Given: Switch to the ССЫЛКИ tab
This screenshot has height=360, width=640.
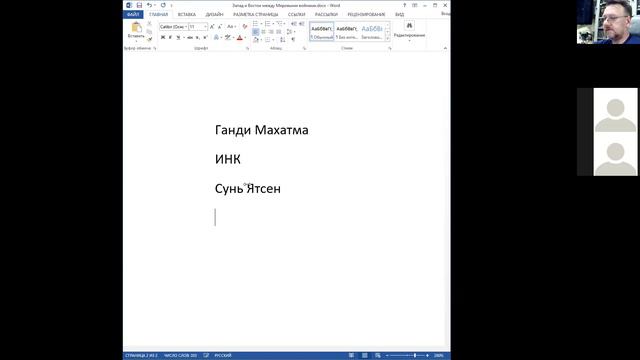Looking at the screenshot, I should coord(297,14).
